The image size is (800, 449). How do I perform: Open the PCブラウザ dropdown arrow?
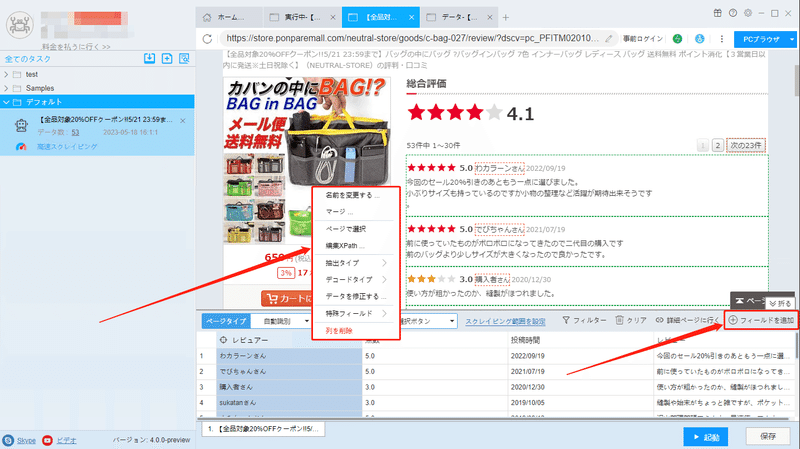pyautogui.click(x=792, y=39)
